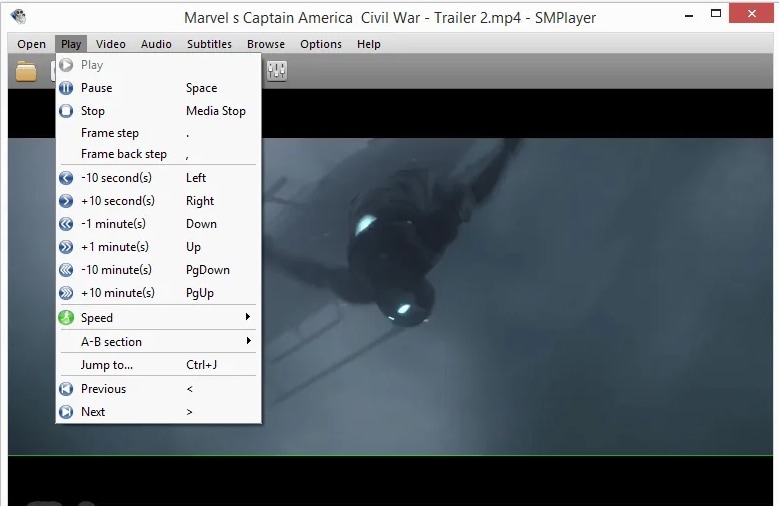The height and width of the screenshot is (506, 779).
Task: Open the Open menu
Action: pos(31,44)
